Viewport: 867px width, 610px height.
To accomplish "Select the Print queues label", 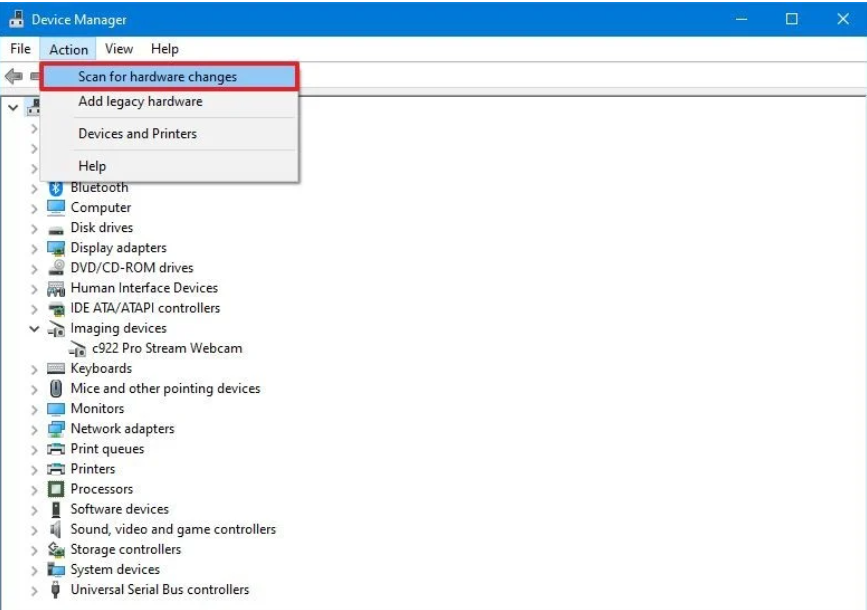I will [x=107, y=449].
